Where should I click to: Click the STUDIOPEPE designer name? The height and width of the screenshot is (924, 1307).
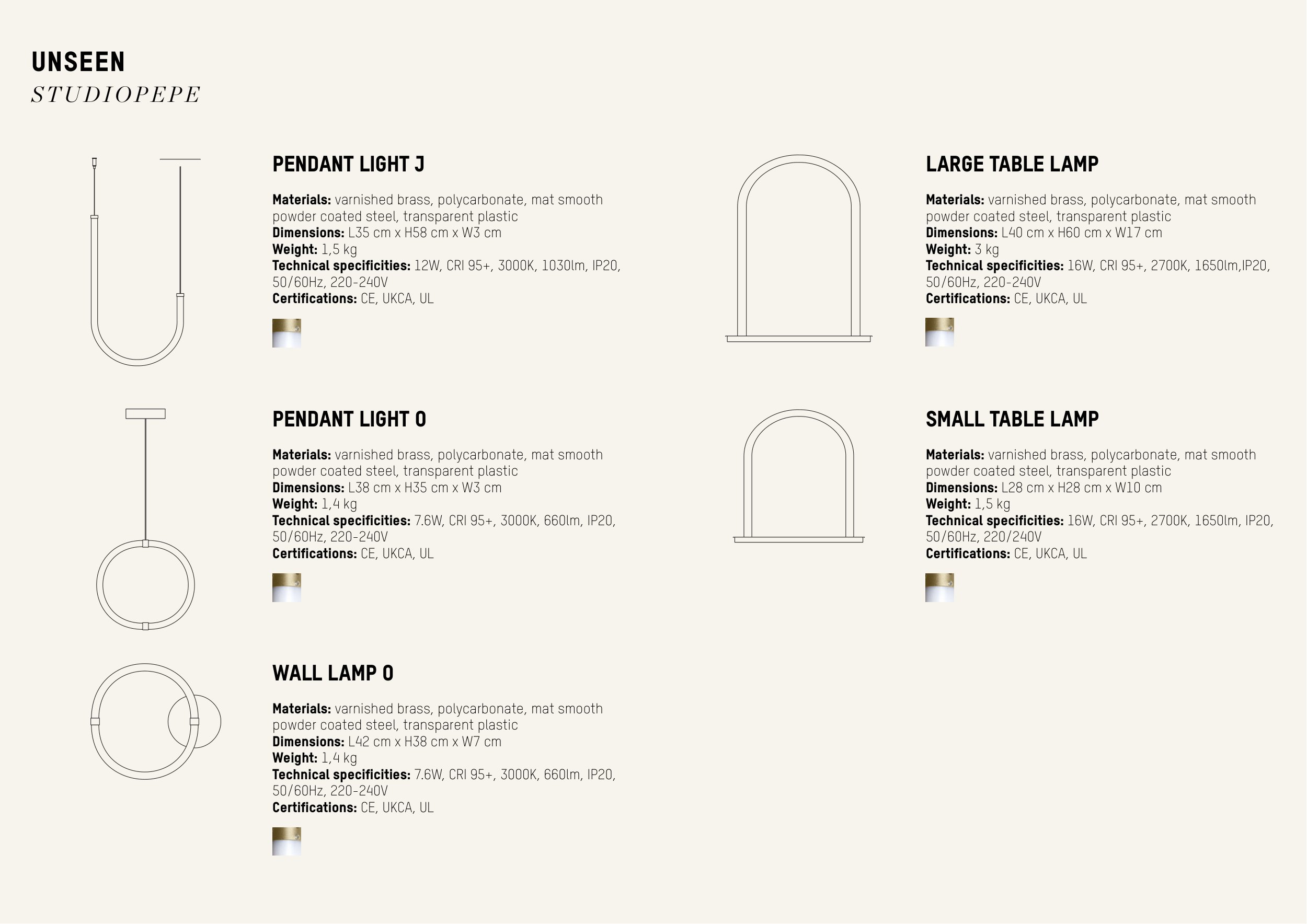(x=116, y=95)
